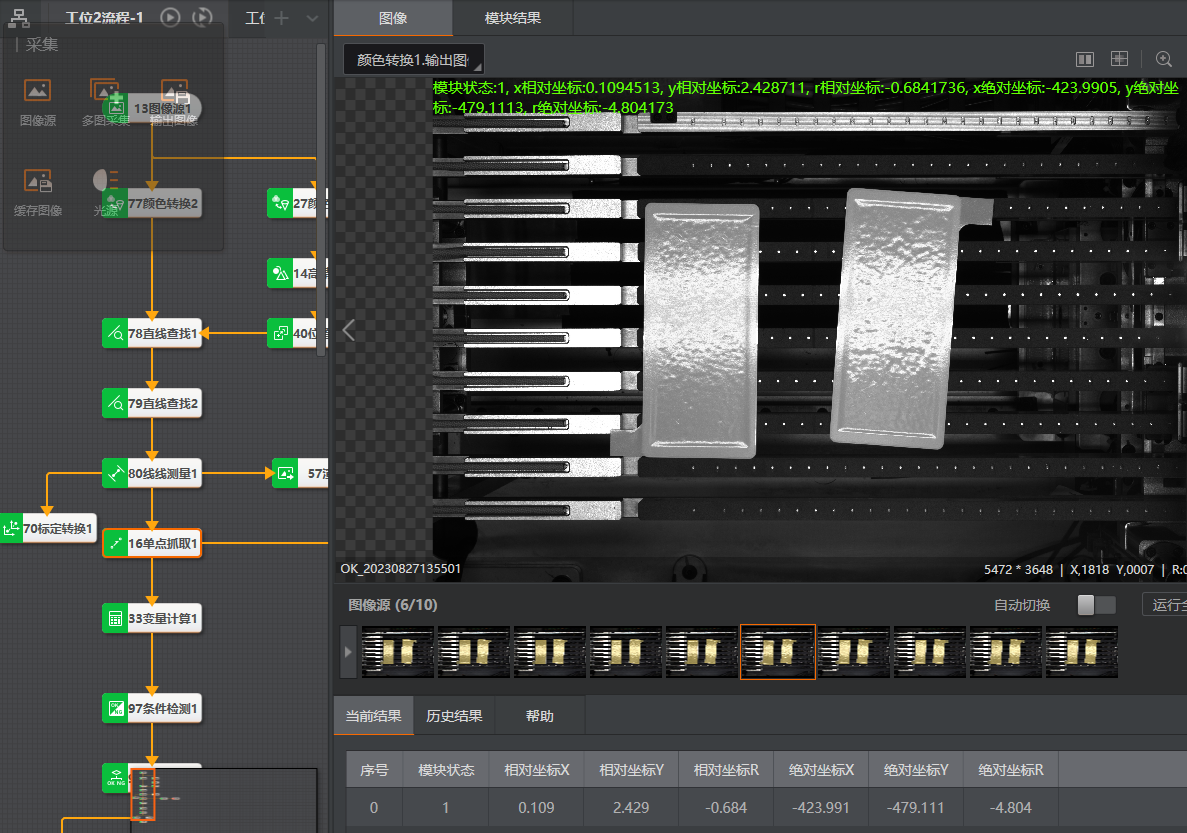The width and height of the screenshot is (1187, 833).
Task: Start continuous run of 工位2流程-1
Action: pos(202,17)
